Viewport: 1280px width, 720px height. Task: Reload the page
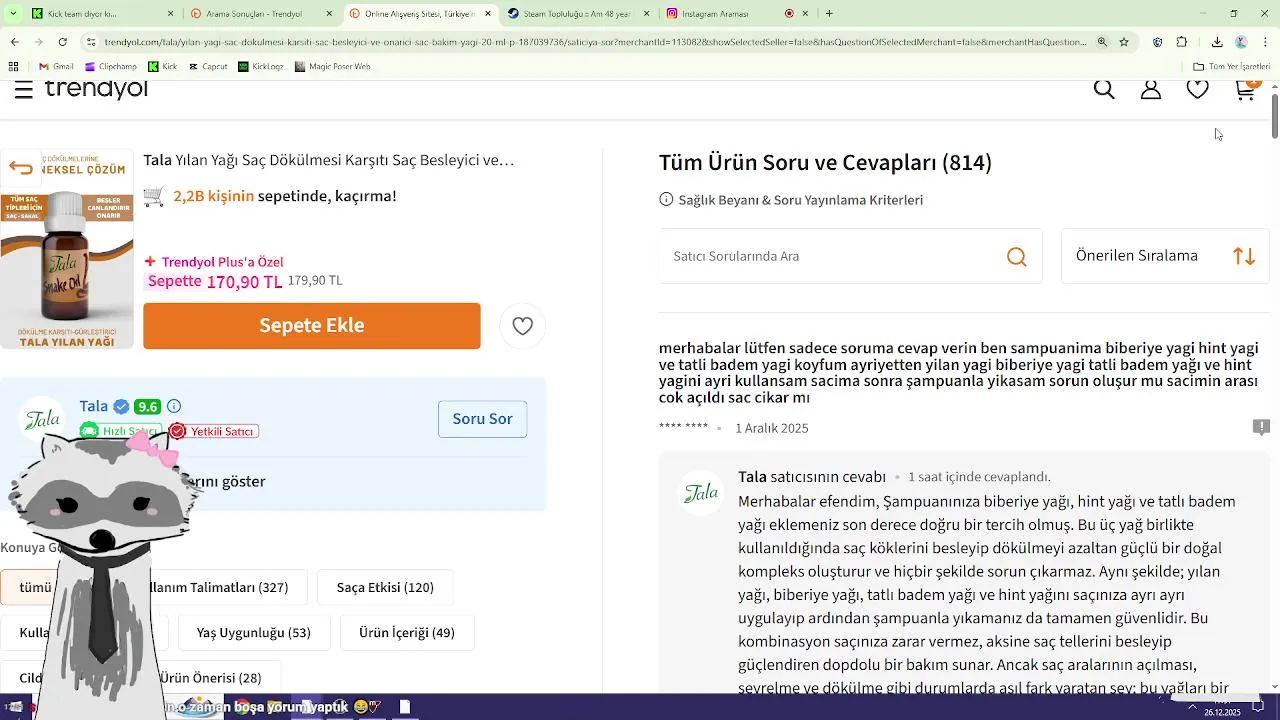(x=62, y=42)
